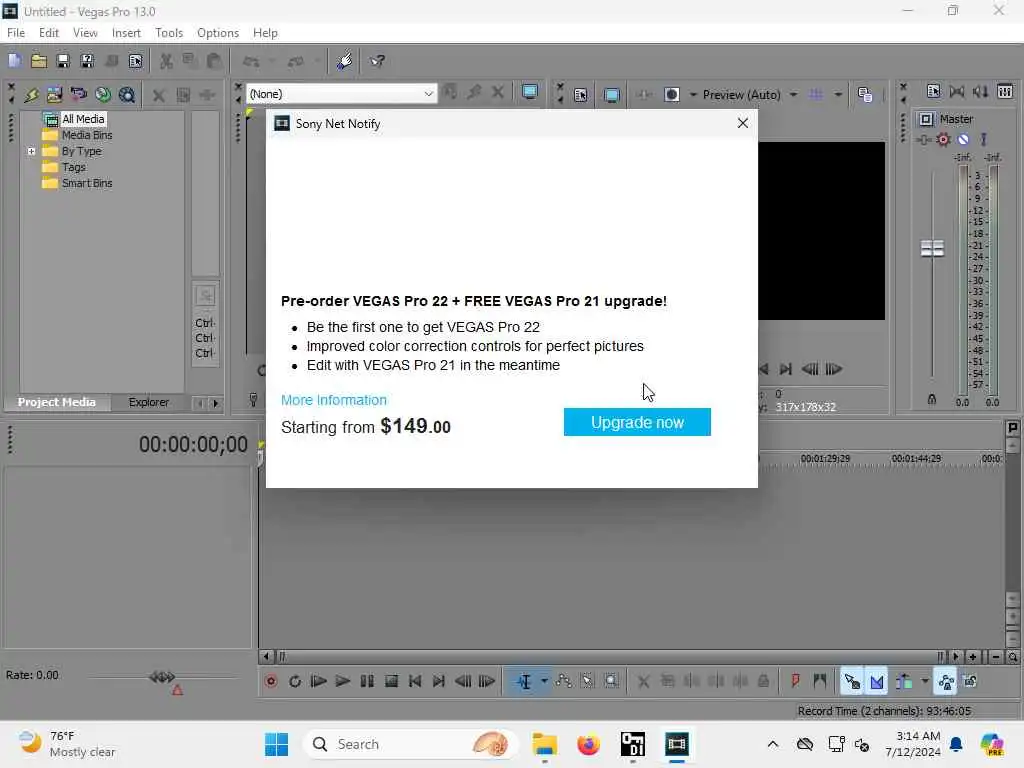This screenshot has width=1024, height=768.
Task: Click Copy Snapshot to Clipboard icon
Action: (x=865, y=95)
